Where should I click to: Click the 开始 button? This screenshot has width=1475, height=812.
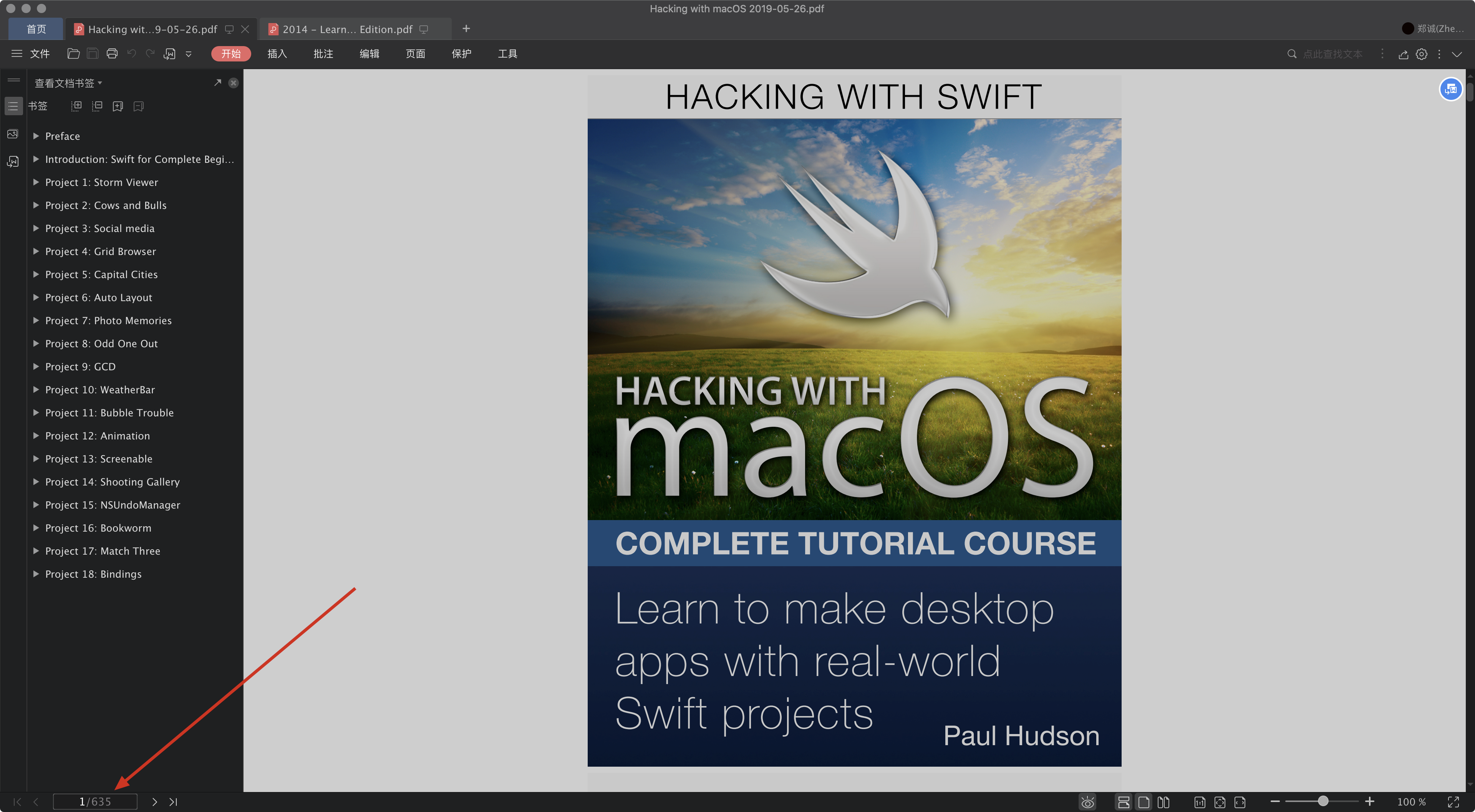point(231,54)
